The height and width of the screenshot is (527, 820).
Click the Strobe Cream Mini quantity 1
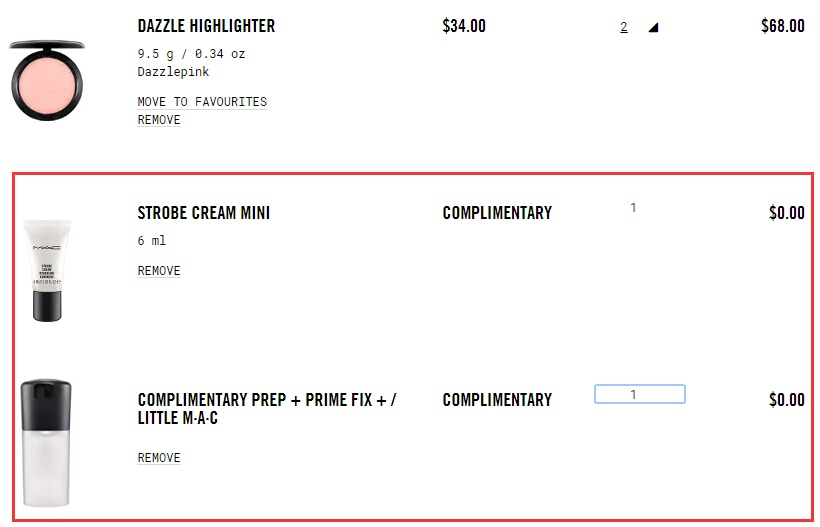point(633,208)
